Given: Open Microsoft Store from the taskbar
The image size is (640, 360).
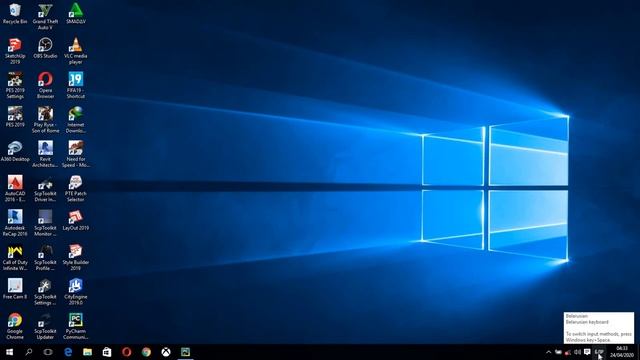Looking at the screenshot, I should (x=107, y=352).
